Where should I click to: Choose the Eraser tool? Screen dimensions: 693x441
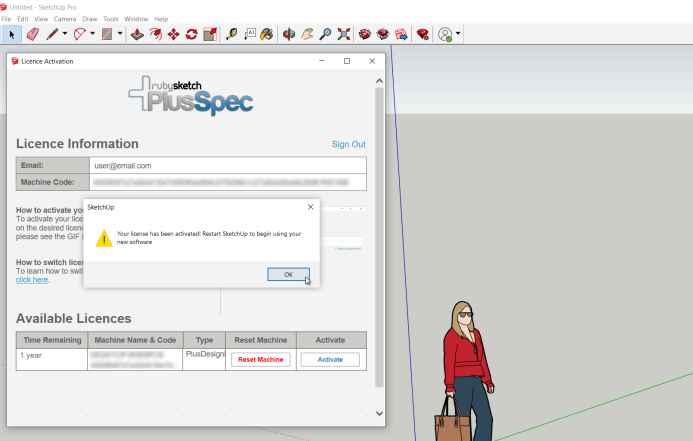(33, 34)
